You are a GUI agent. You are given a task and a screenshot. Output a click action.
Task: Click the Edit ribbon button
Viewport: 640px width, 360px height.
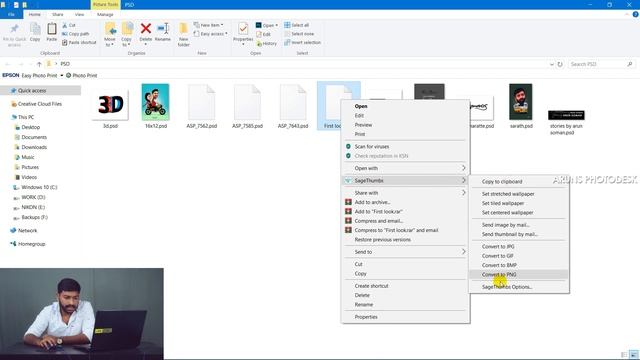click(264, 34)
